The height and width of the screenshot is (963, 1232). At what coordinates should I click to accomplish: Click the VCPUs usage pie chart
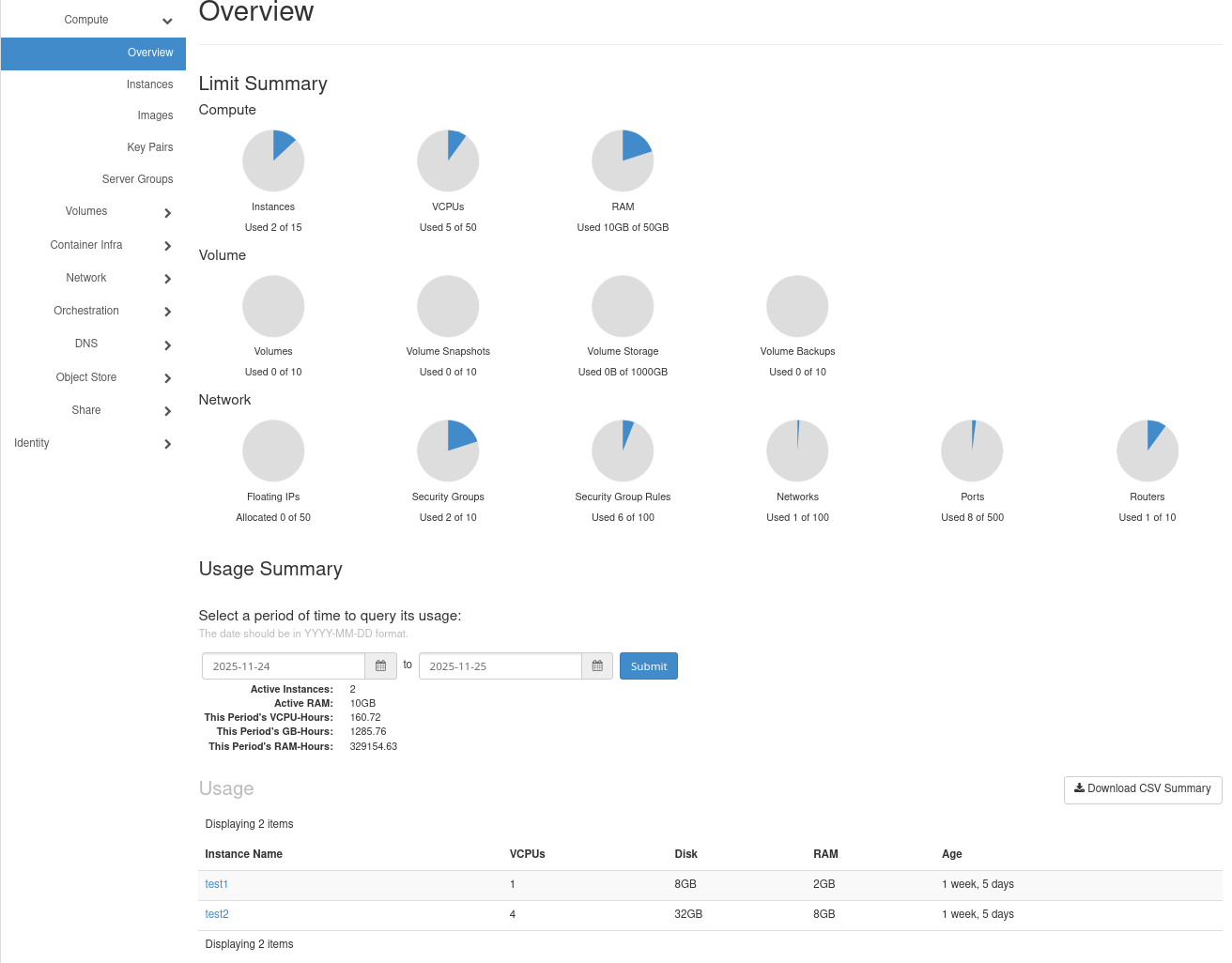(x=448, y=161)
